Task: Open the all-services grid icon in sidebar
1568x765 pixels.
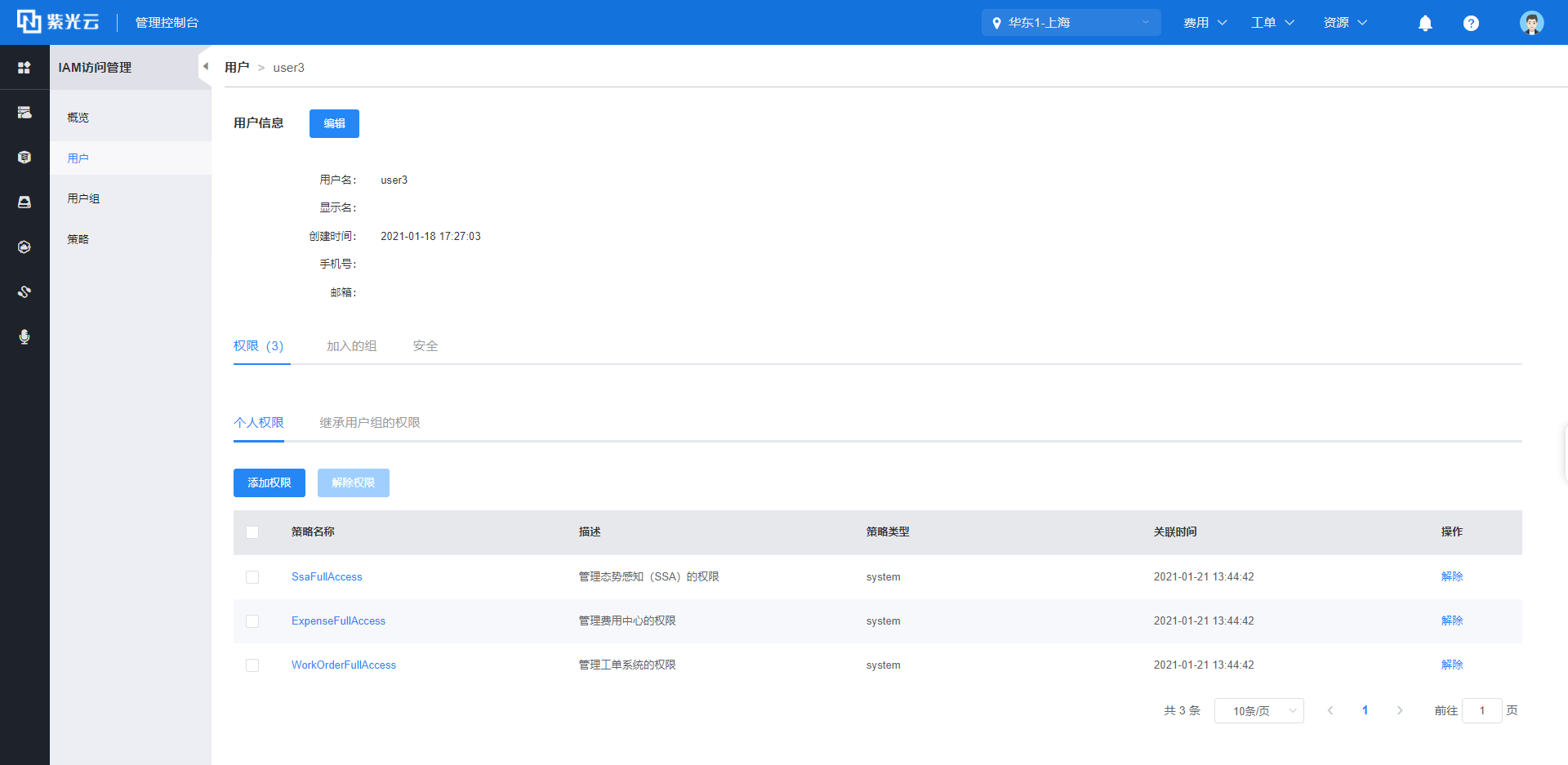Action: tap(24, 68)
